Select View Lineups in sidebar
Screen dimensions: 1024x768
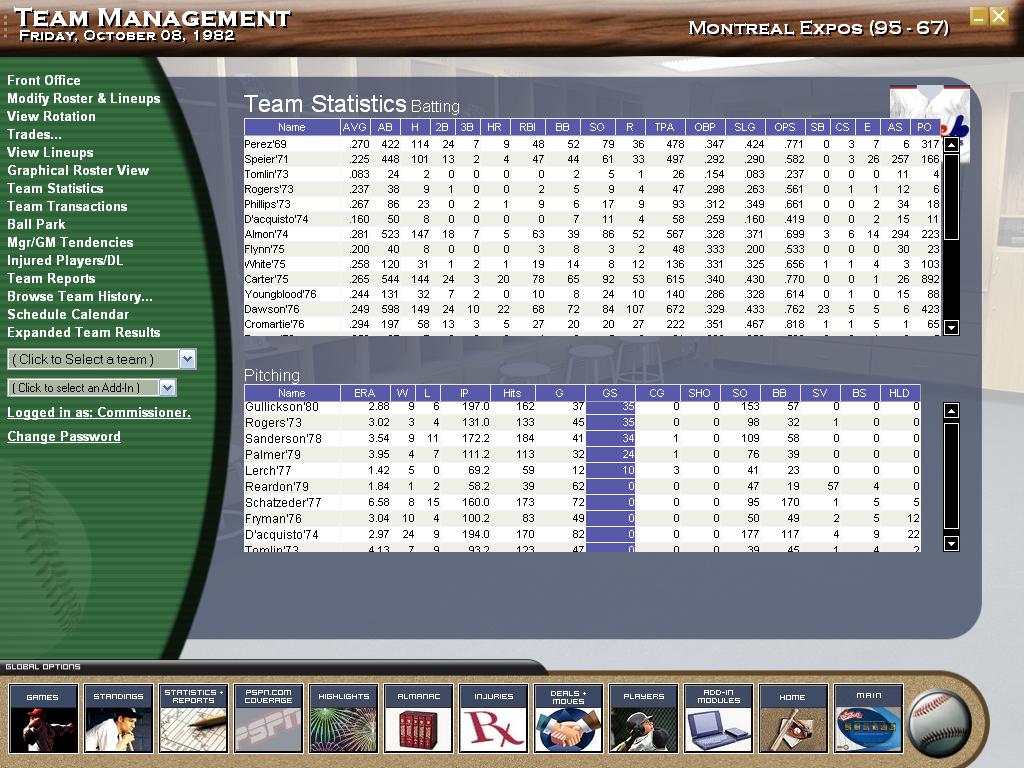(50, 153)
